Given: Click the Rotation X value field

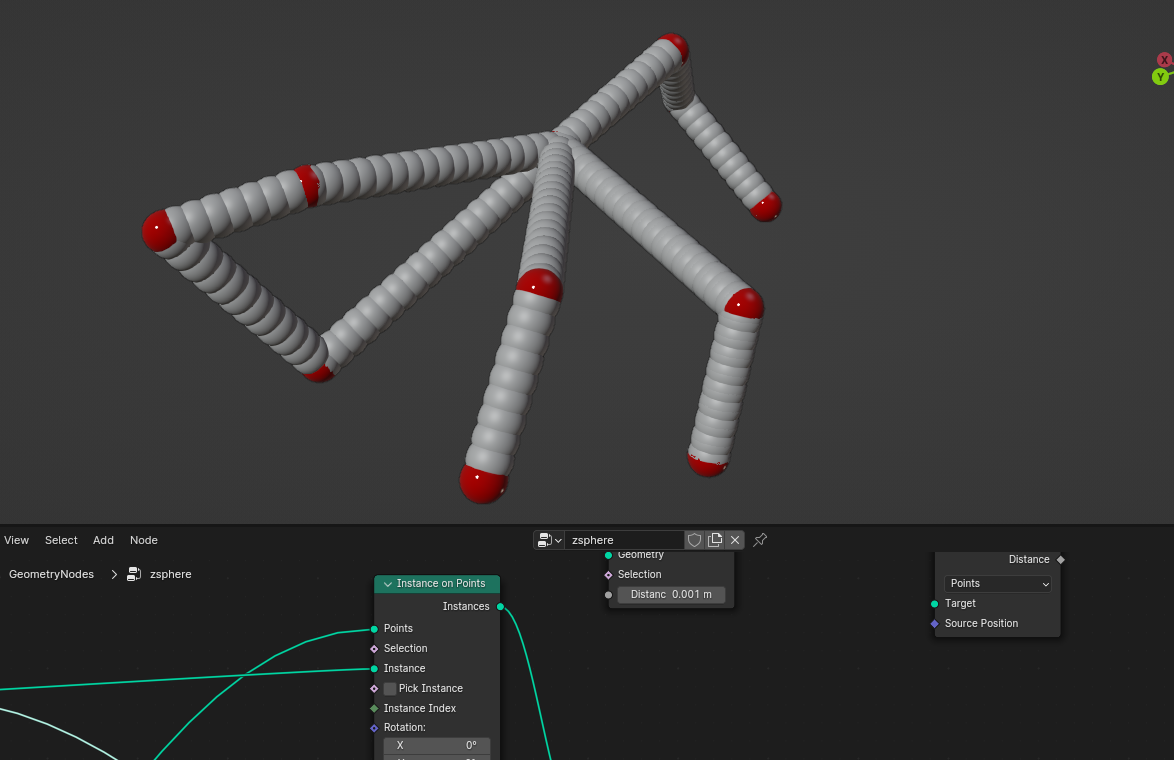Looking at the screenshot, I should click(437, 746).
